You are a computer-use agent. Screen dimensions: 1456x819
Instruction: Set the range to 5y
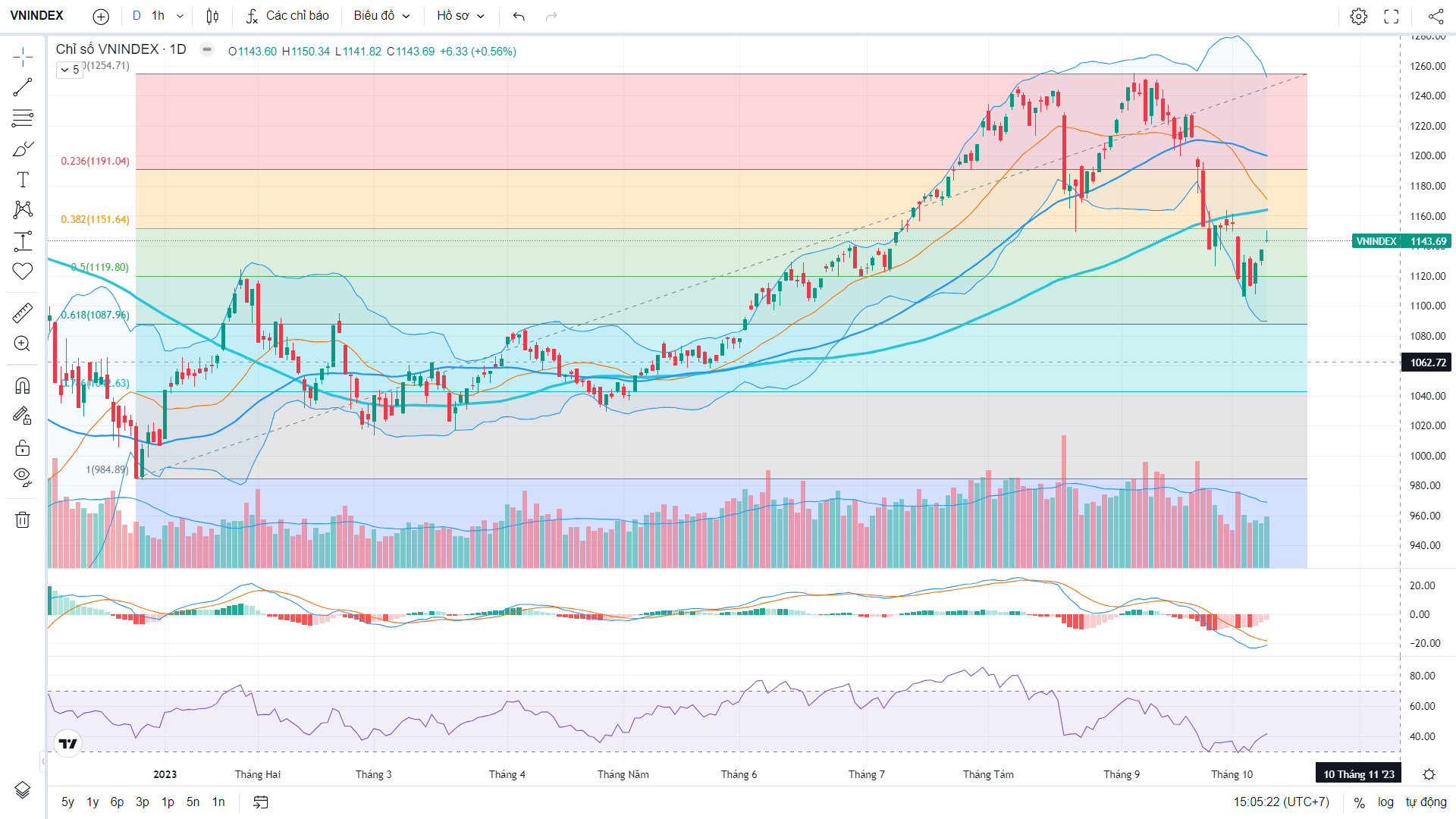coord(67,802)
